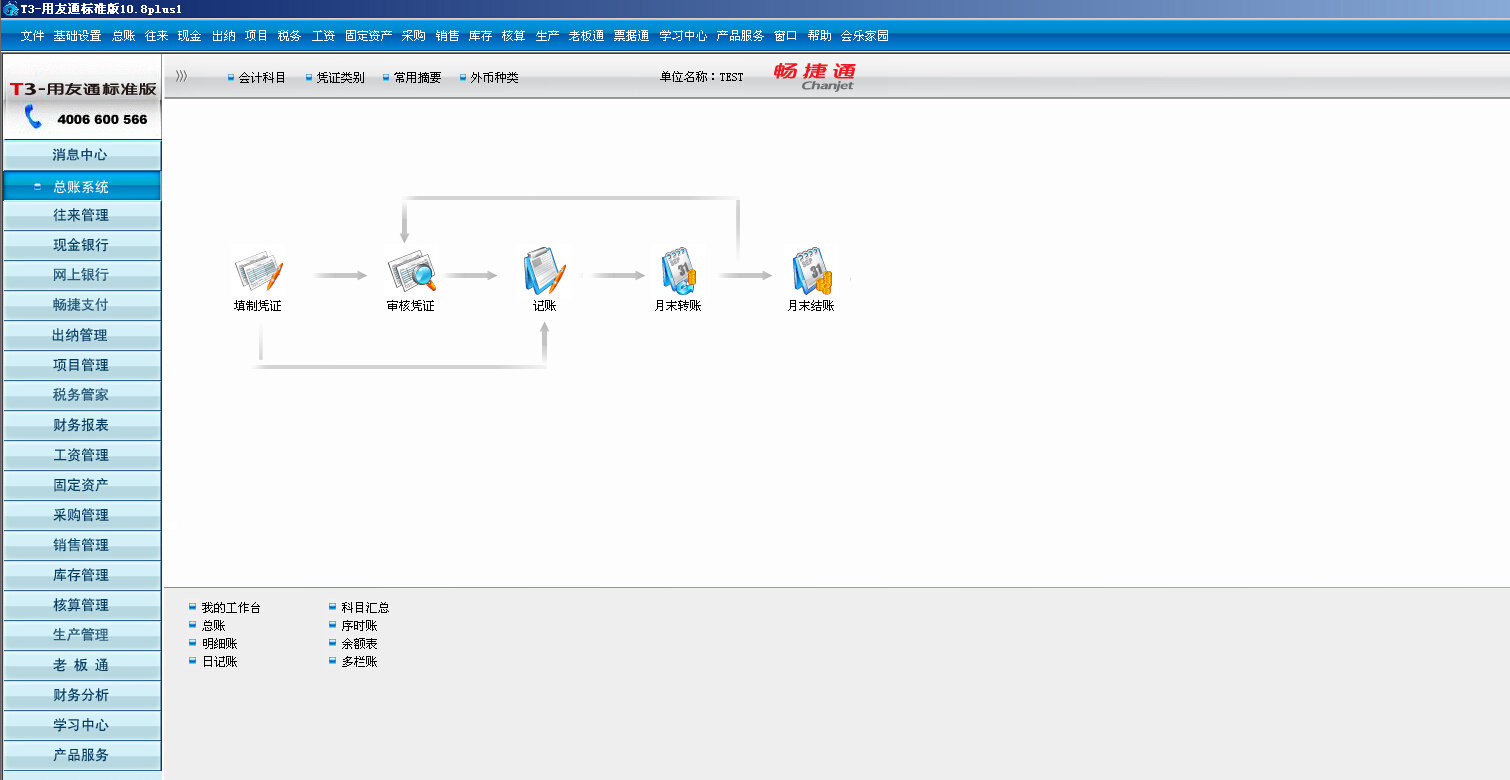
Task: Open the 凭证类别 shortcut link
Action: pos(340,78)
